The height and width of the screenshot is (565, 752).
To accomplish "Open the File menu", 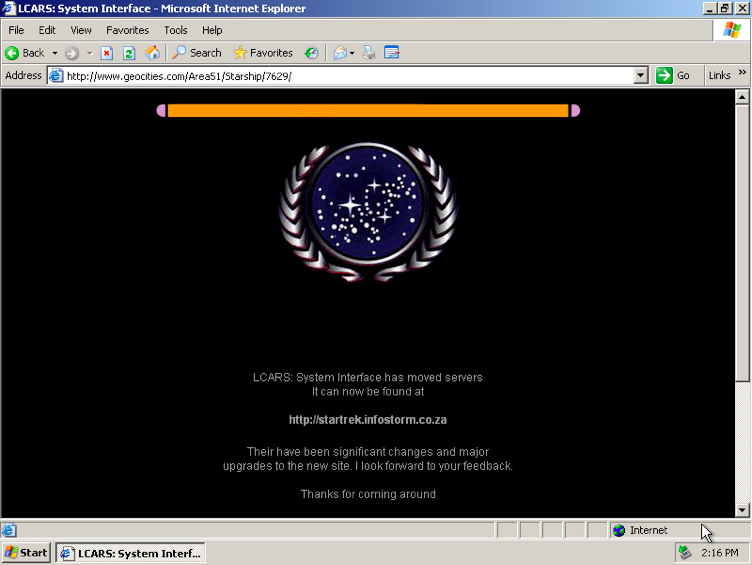I will pos(16,30).
